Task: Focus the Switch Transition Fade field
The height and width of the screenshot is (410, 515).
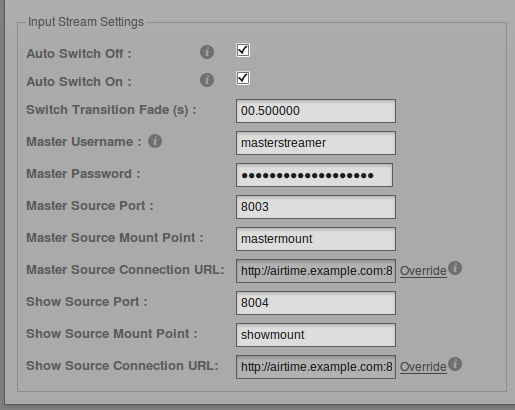Action: (316, 111)
